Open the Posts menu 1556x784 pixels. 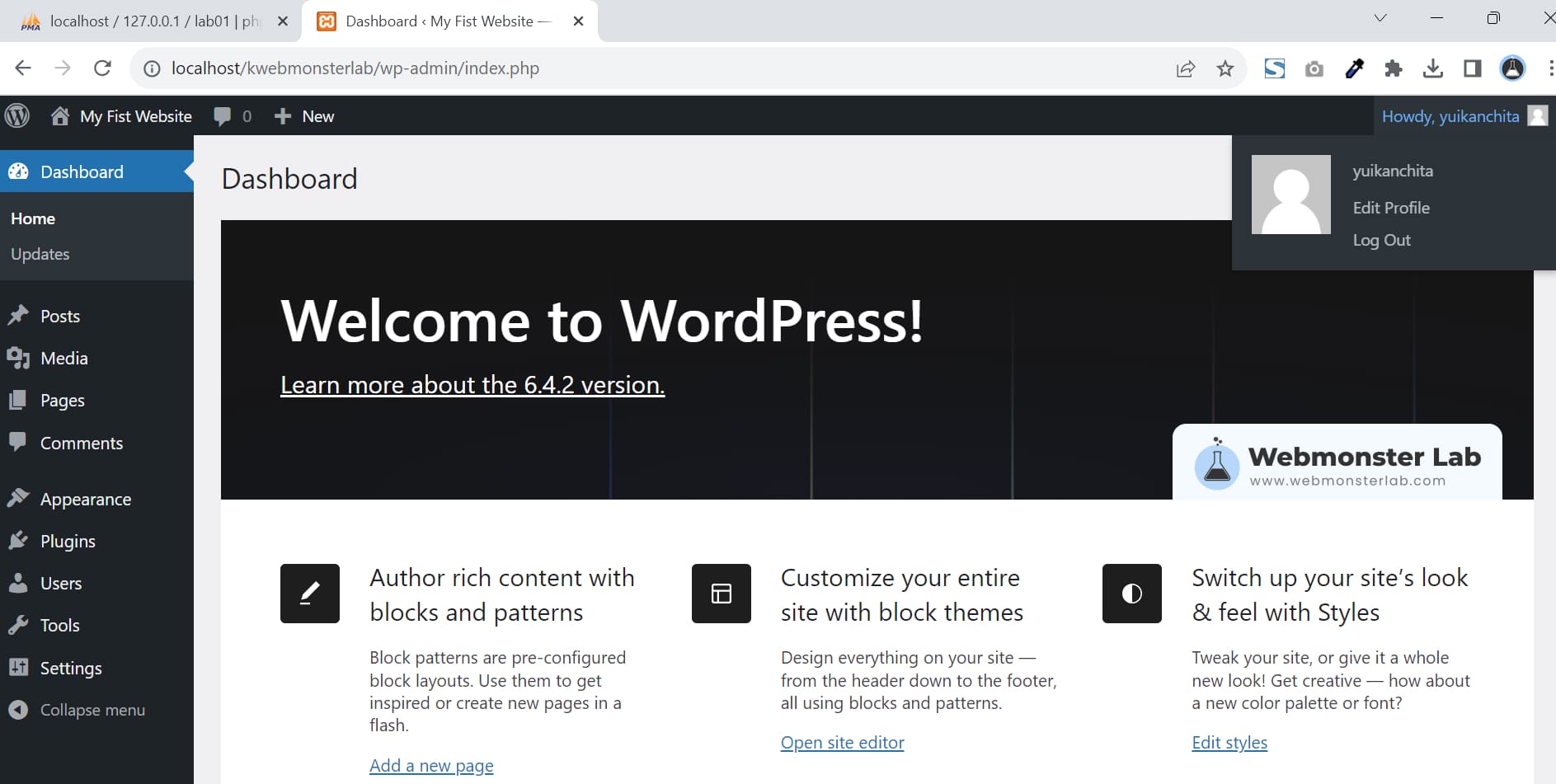[60, 316]
